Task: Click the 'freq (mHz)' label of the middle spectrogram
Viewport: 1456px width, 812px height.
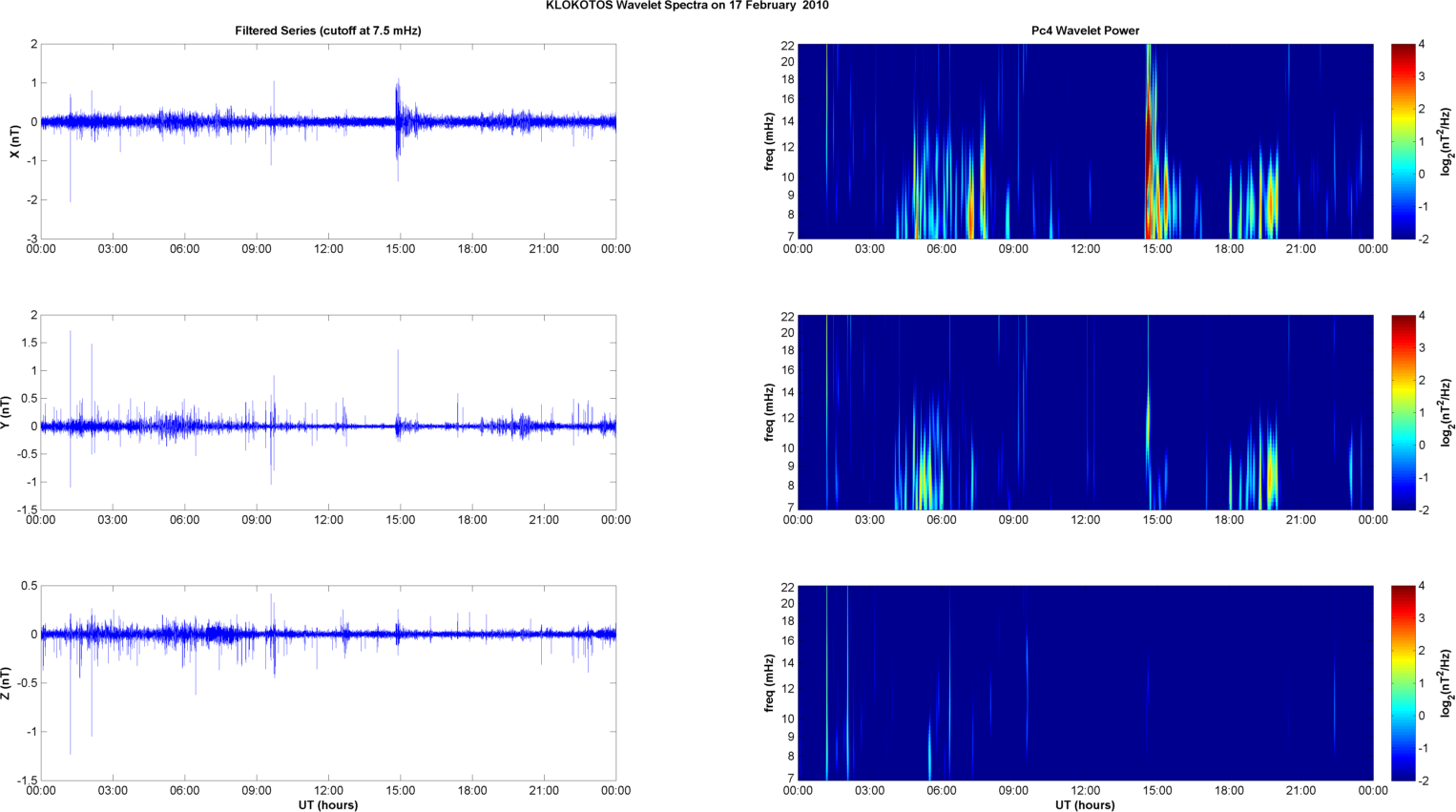Action: coord(769,412)
